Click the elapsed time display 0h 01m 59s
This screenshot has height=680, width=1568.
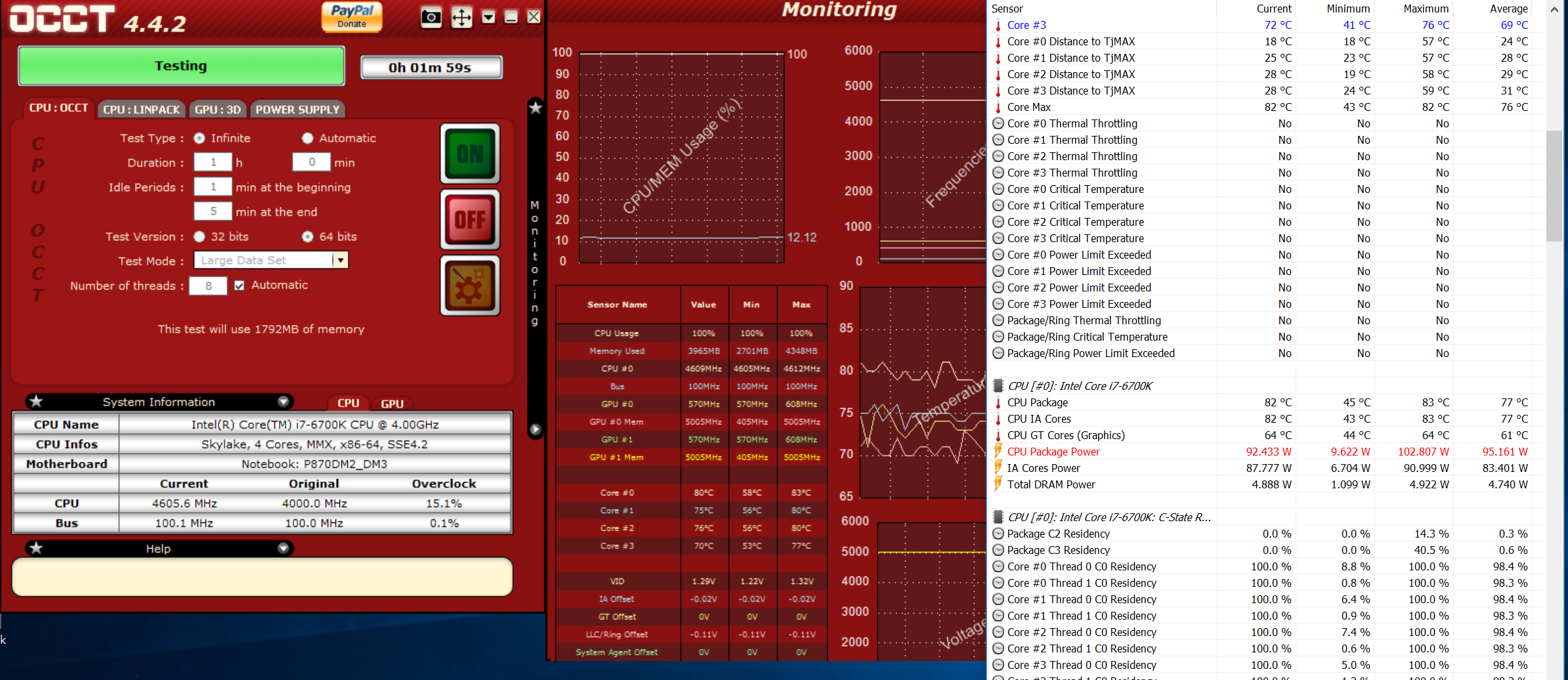(x=431, y=68)
